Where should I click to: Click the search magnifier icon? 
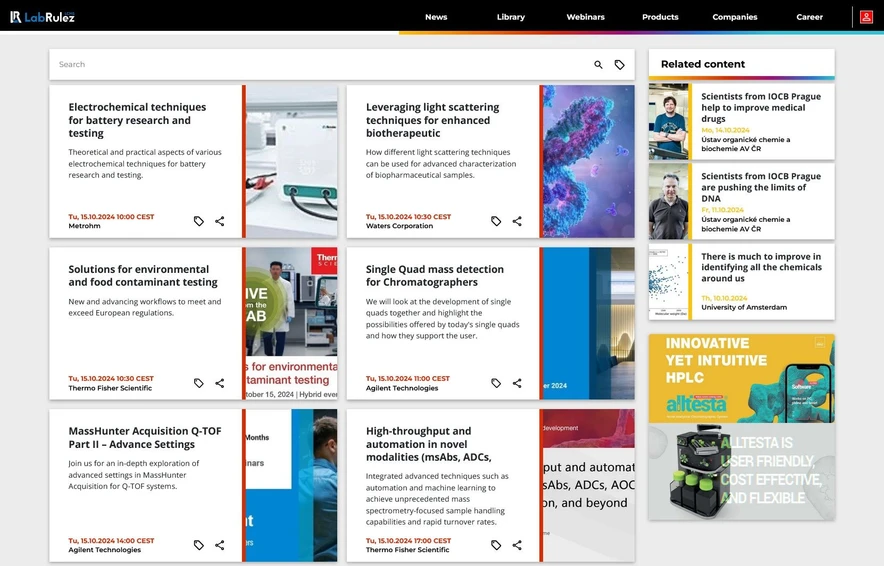point(598,65)
